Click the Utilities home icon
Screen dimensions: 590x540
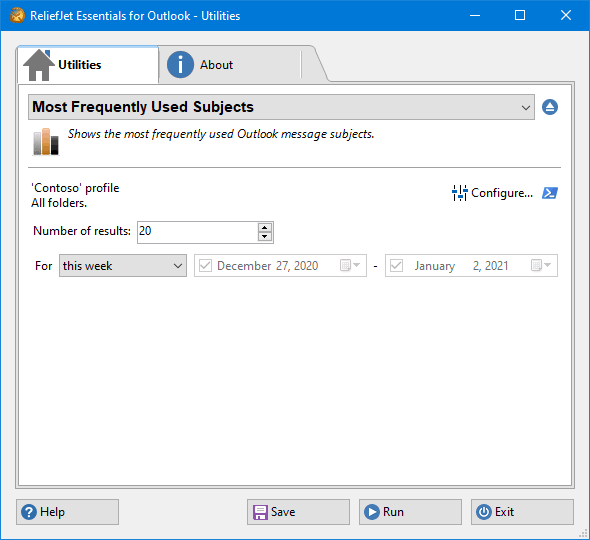pos(38,65)
